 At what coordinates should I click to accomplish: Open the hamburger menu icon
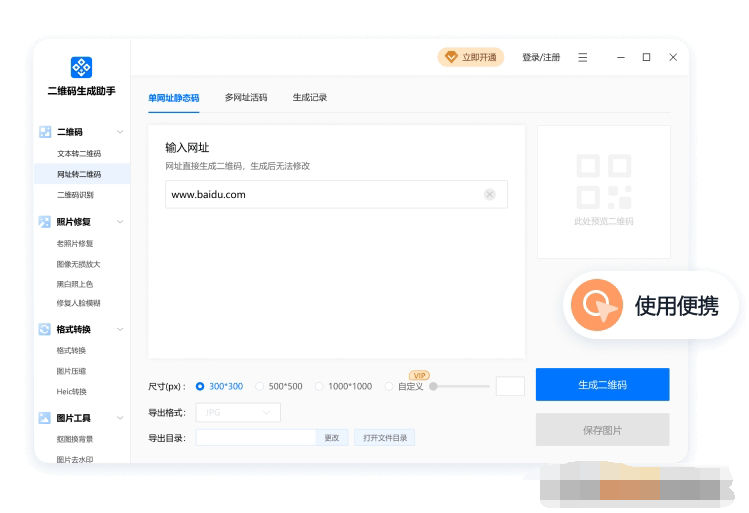pos(582,57)
